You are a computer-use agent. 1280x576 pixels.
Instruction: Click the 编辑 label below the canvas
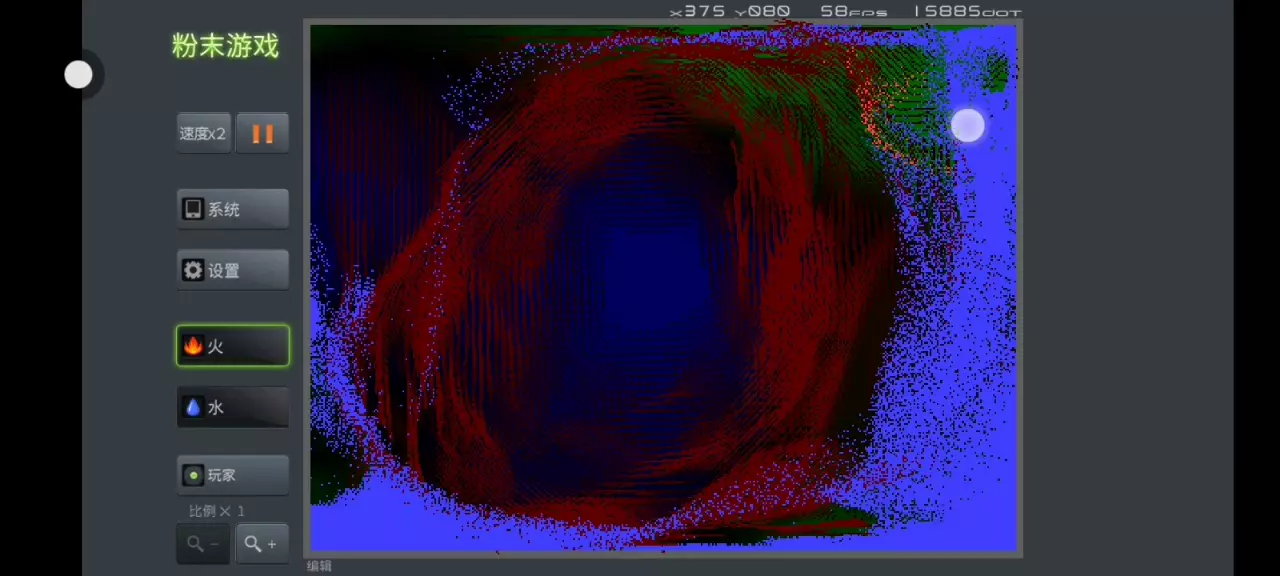(319, 566)
